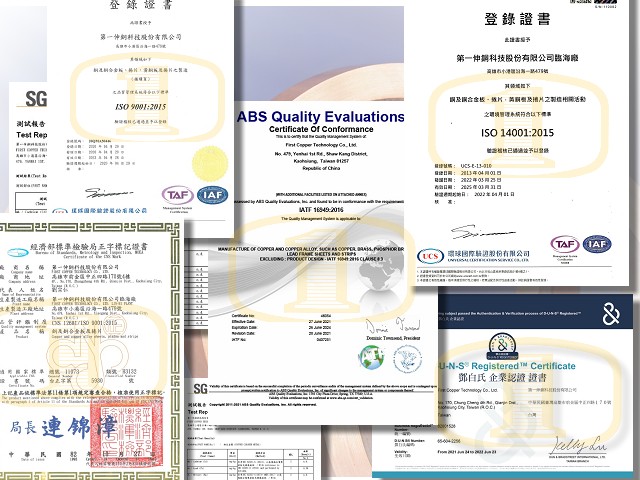Image resolution: width=640 pixels, height=480 pixels.
Task: Click the results table on bottom test report
Action: [250, 464]
